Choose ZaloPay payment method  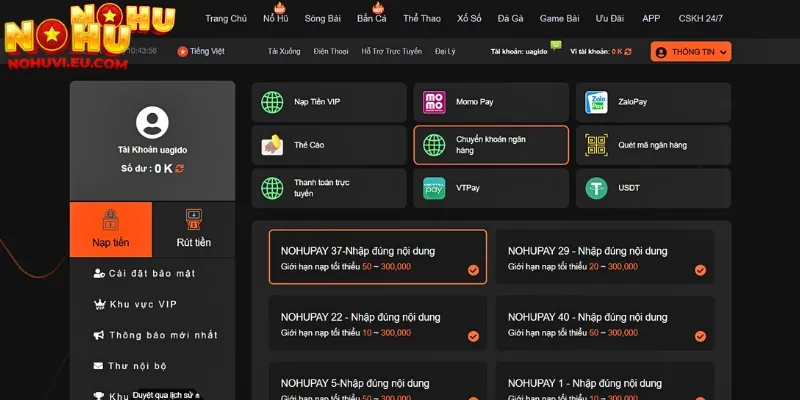654,102
